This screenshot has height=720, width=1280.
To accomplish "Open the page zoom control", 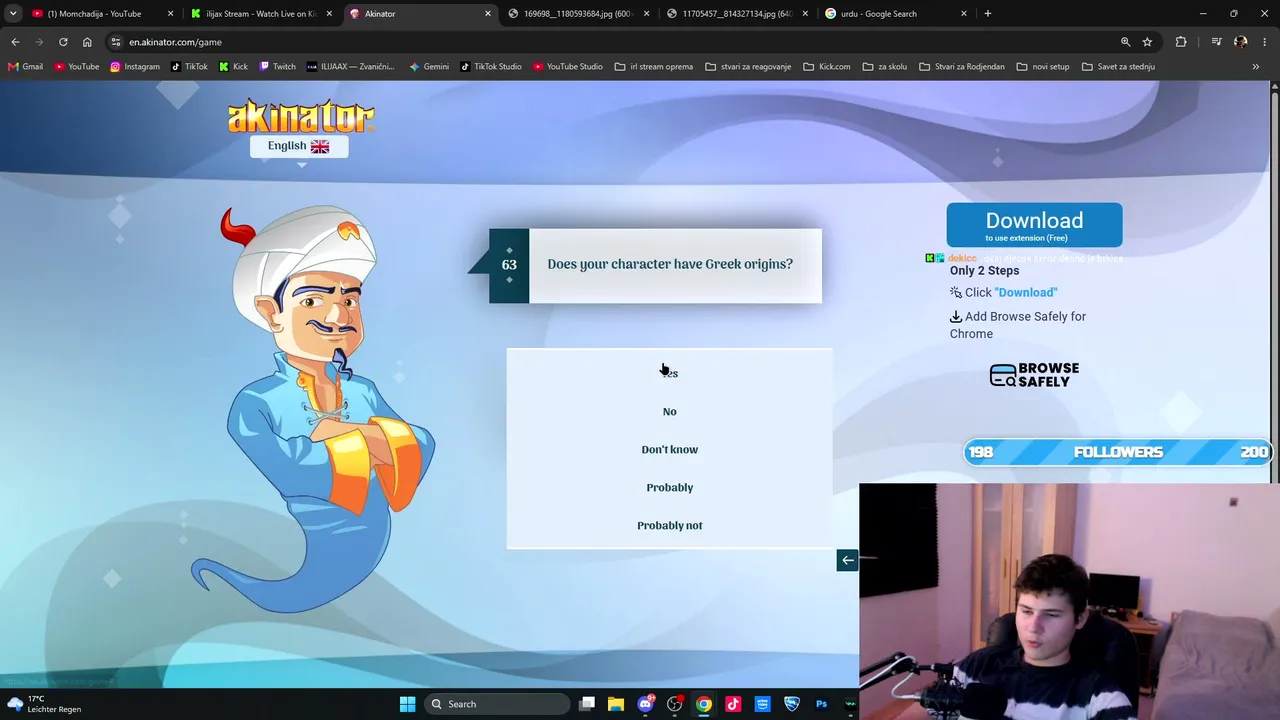I will click(1125, 42).
